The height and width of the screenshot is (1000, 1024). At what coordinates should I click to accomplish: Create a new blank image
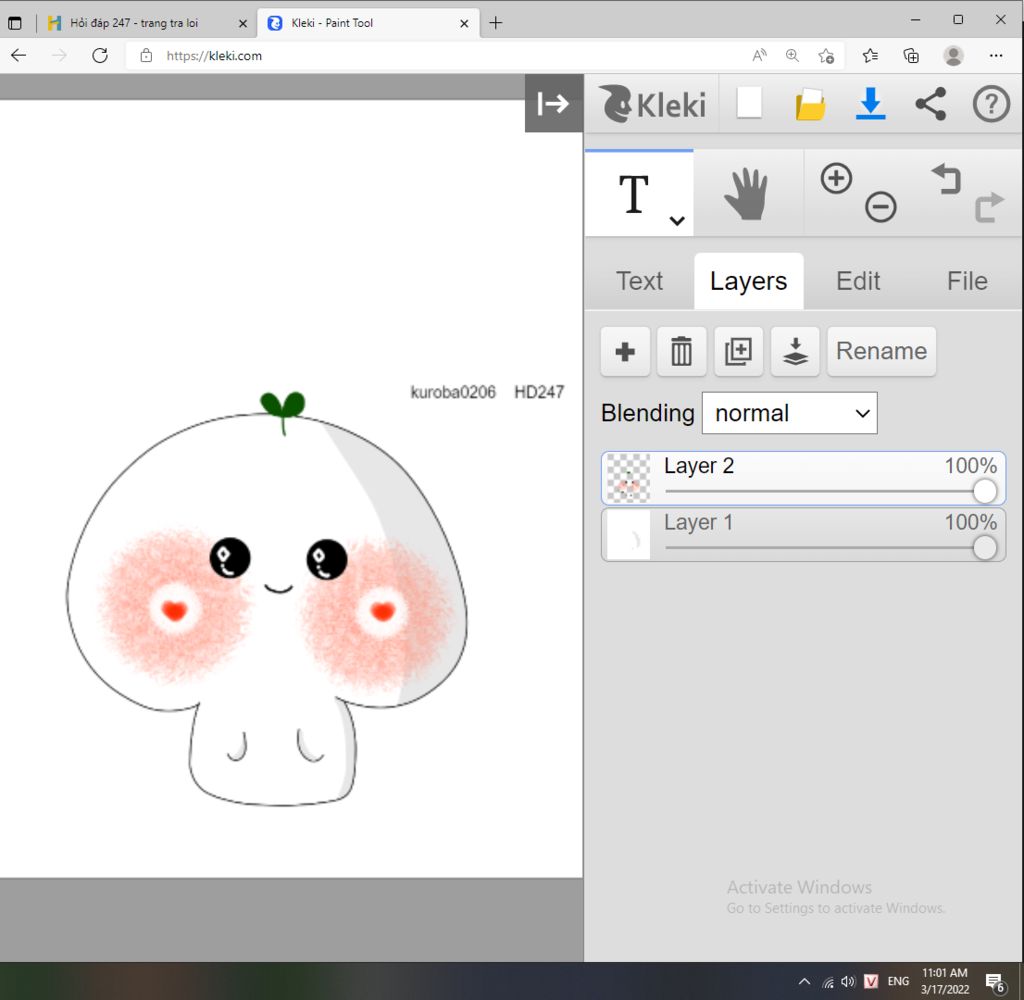pos(749,103)
